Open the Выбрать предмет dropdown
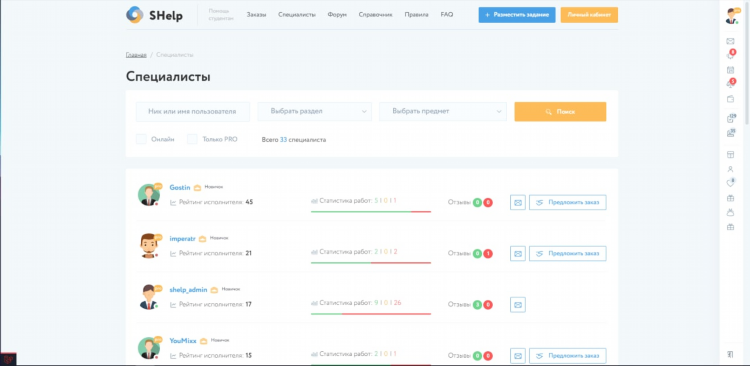The height and width of the screenshot is (366, 750). pos(443,111)
